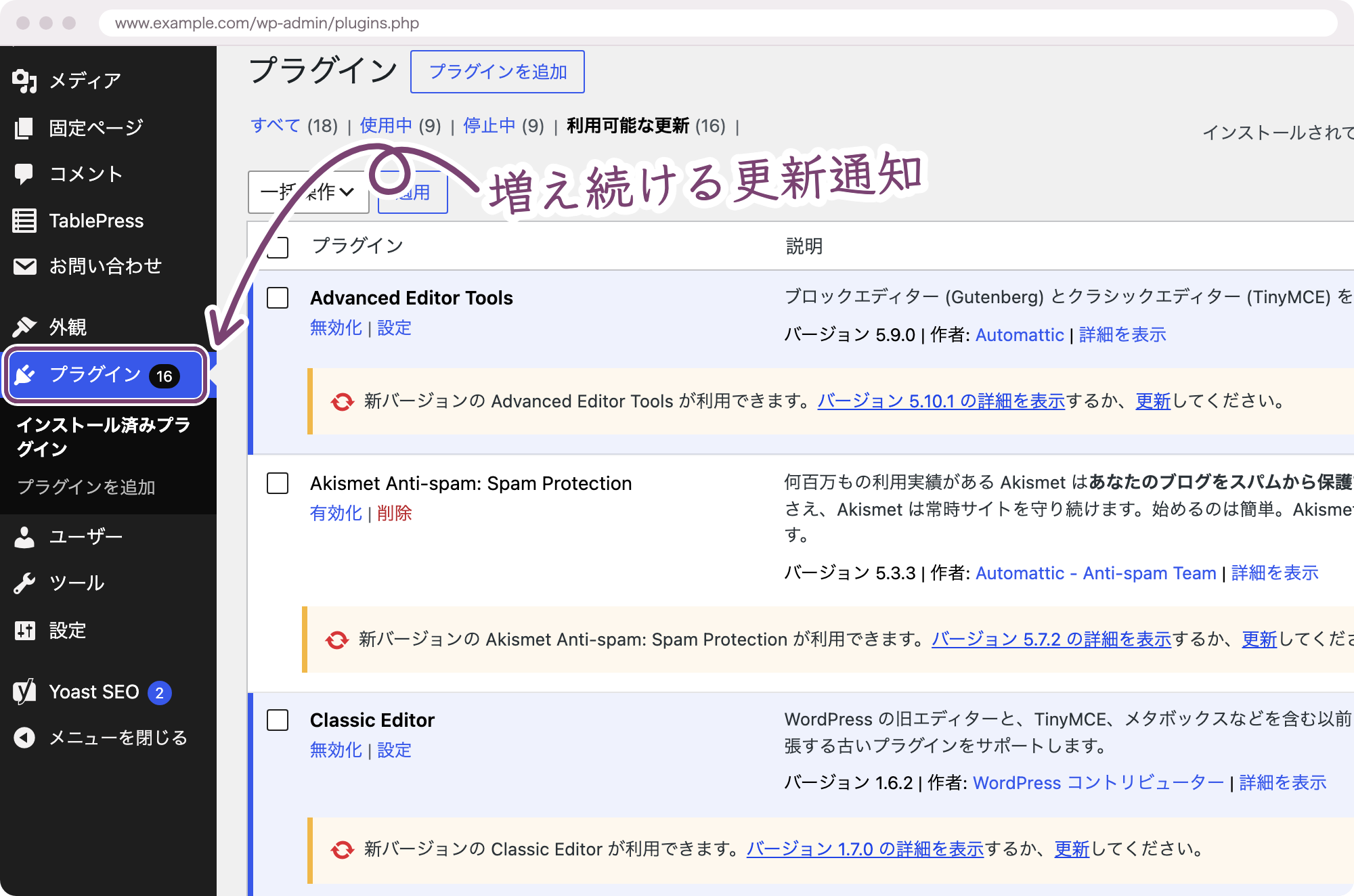This screenshot has width=1354, height=896.
Task: Click the Users (ユーザー) person icon
Action: (24, 537)
